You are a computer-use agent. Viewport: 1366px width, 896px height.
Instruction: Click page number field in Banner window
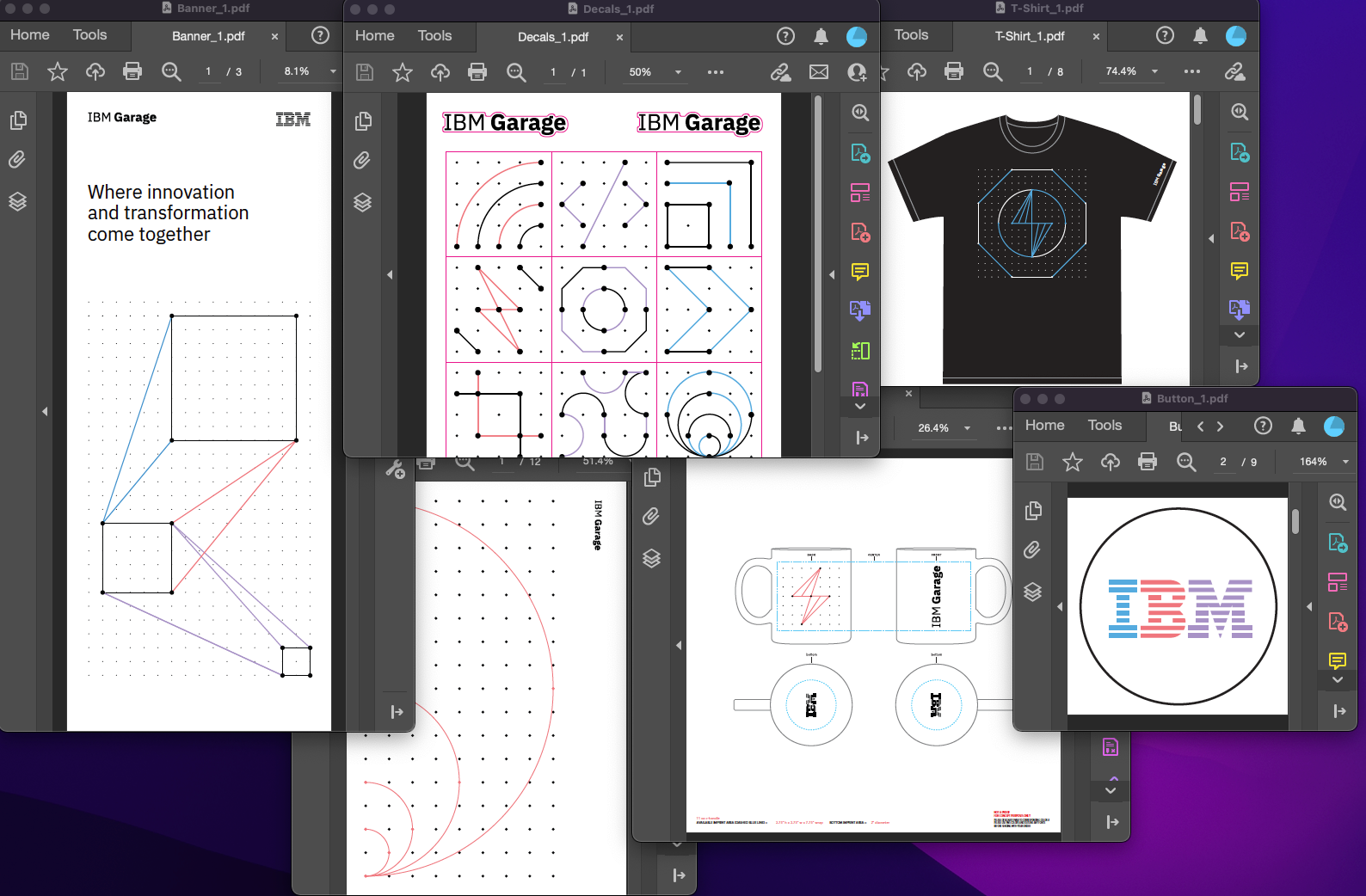coord(208,71)
